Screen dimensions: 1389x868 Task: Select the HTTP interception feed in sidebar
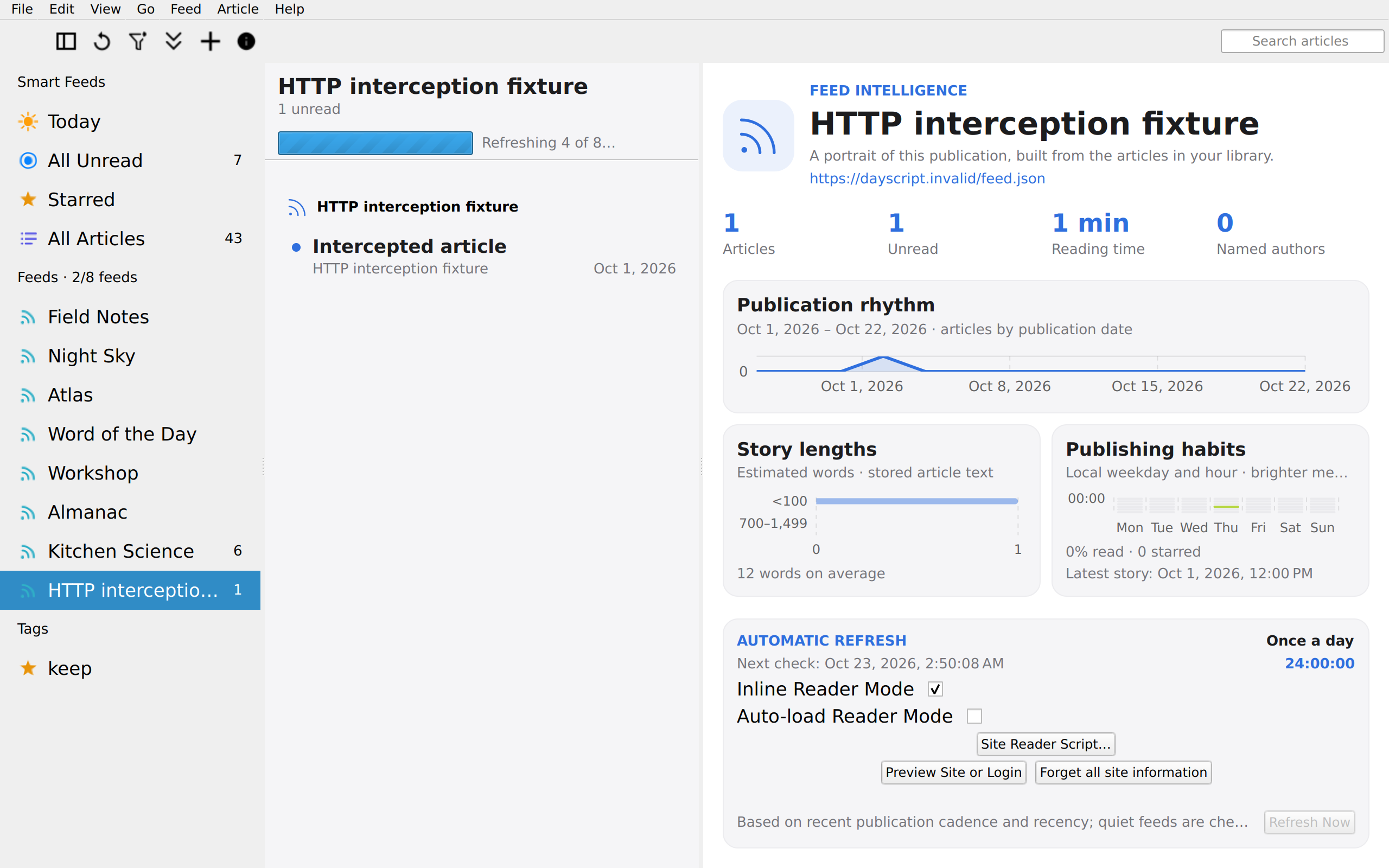[130, 590]
